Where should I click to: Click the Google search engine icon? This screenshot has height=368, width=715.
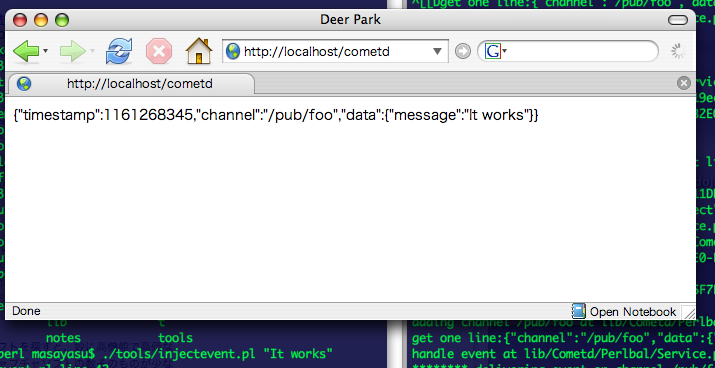(x=492, y=51)
